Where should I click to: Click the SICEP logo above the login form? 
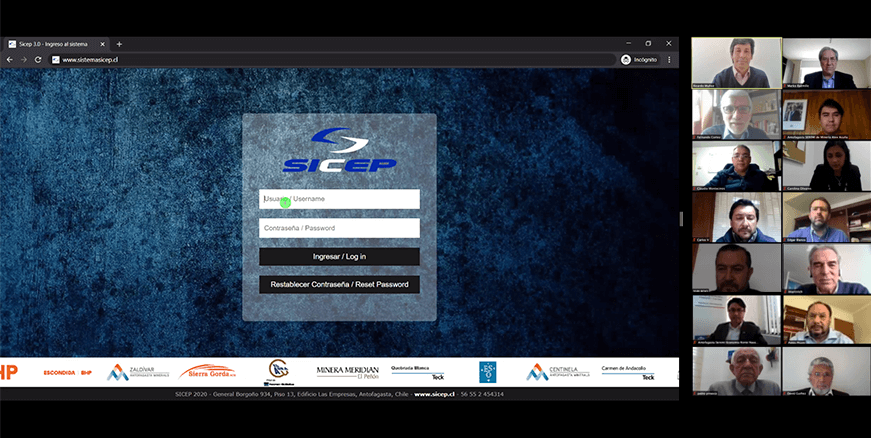pyautogui.click(x=339, y=150)
